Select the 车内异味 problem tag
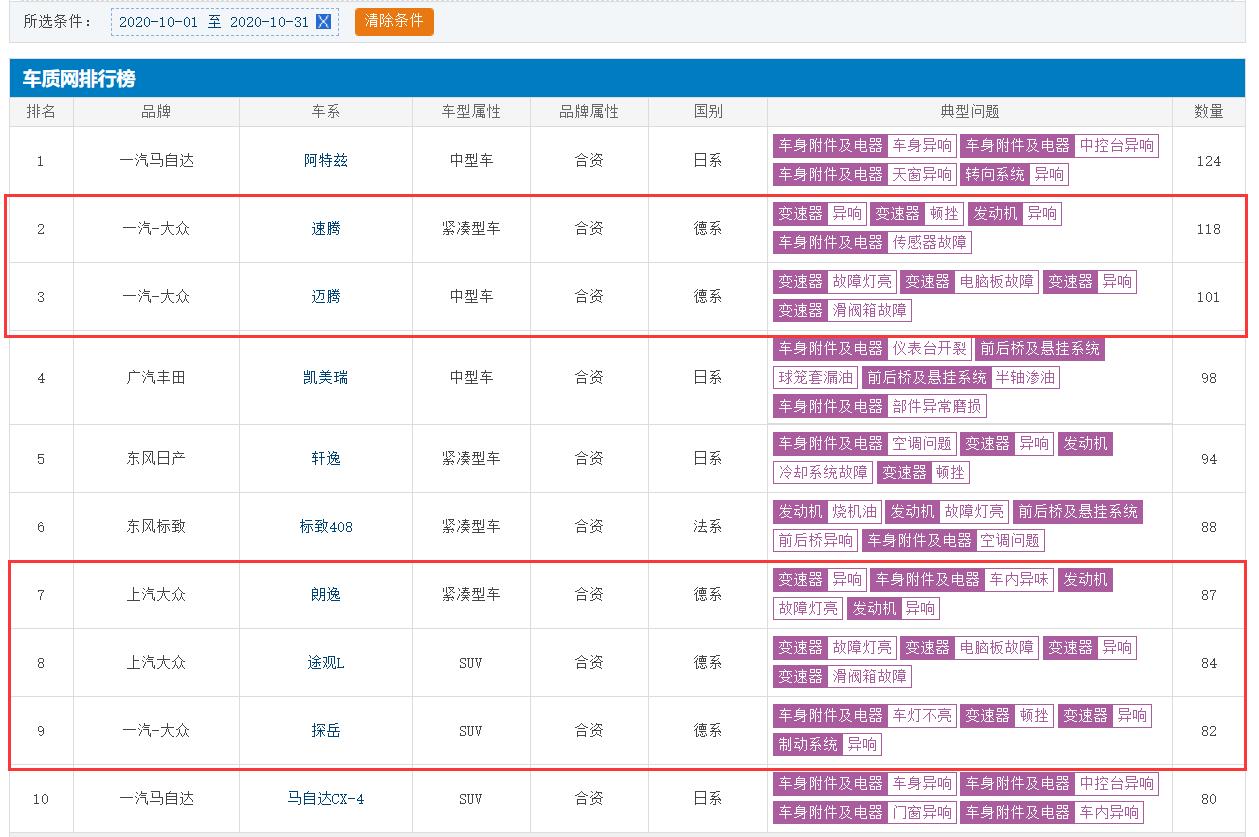This screenshot has width=1259, height=837. point(962,579)
